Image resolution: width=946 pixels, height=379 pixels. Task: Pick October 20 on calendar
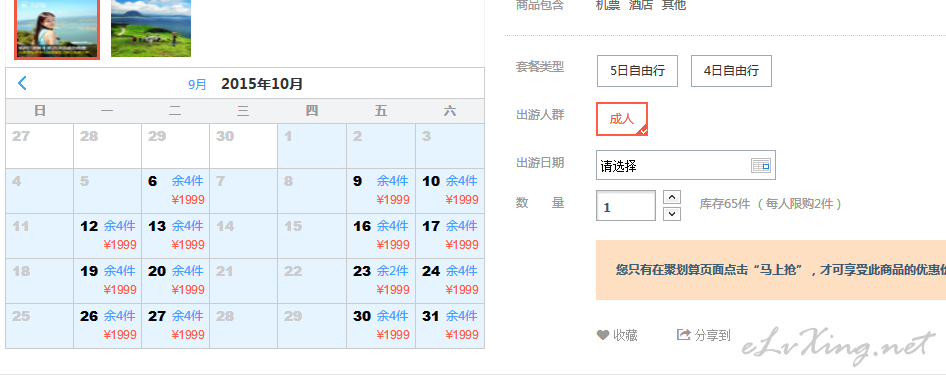tap(176, 281)
